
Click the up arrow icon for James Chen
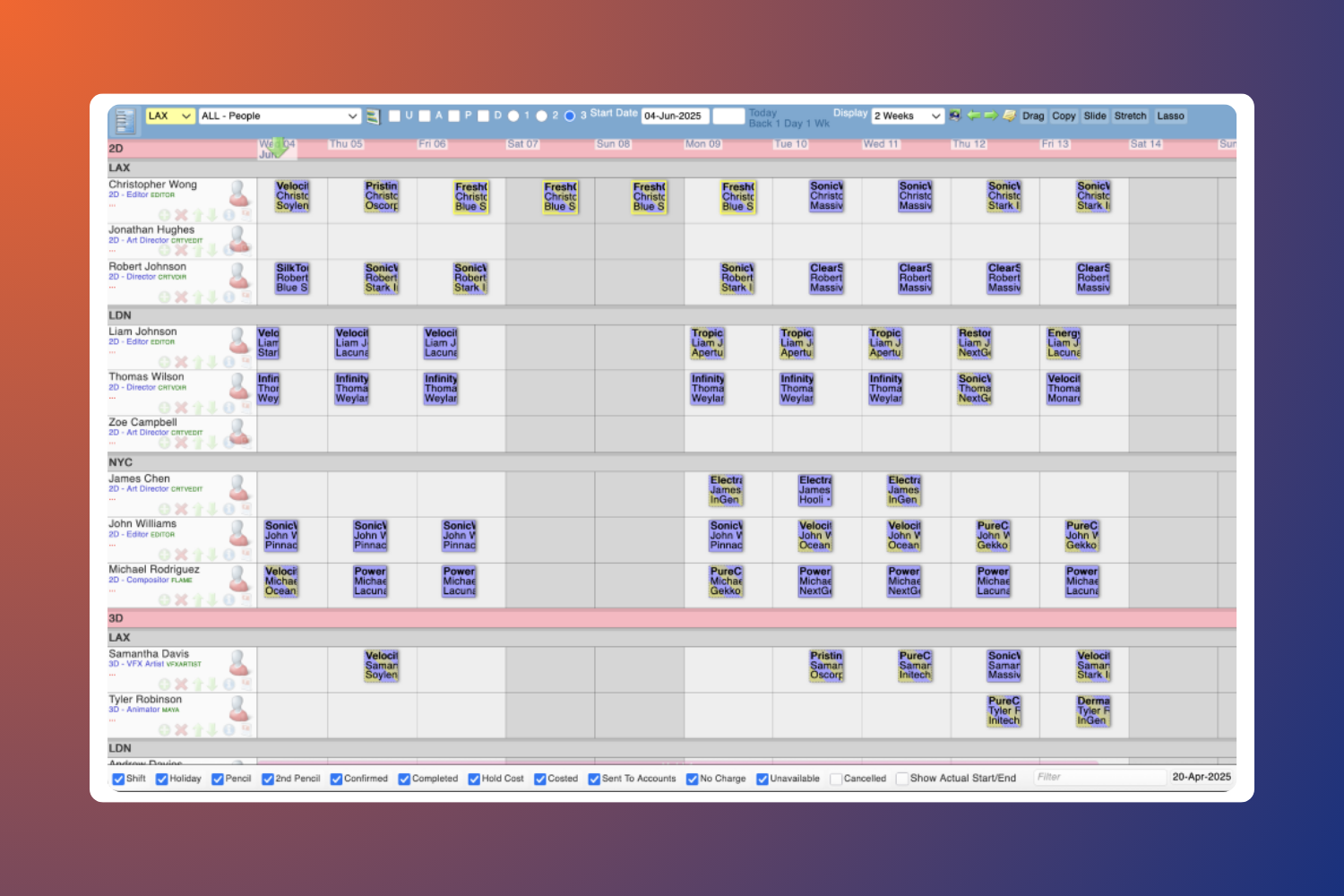(x=197, y=510)
